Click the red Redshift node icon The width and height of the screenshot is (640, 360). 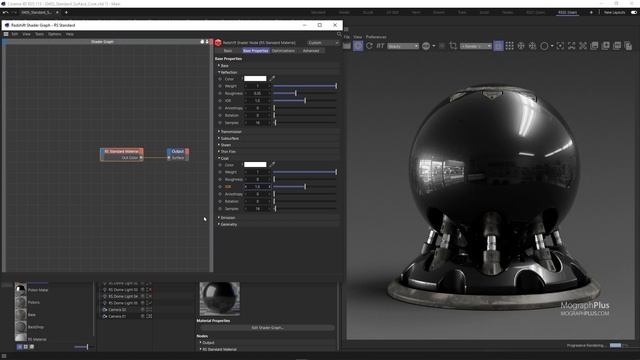click(218, 42)
